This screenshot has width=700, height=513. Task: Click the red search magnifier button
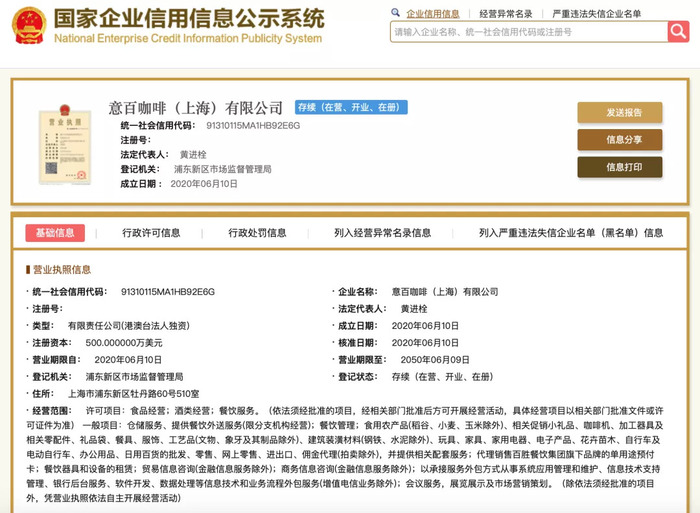678,32
